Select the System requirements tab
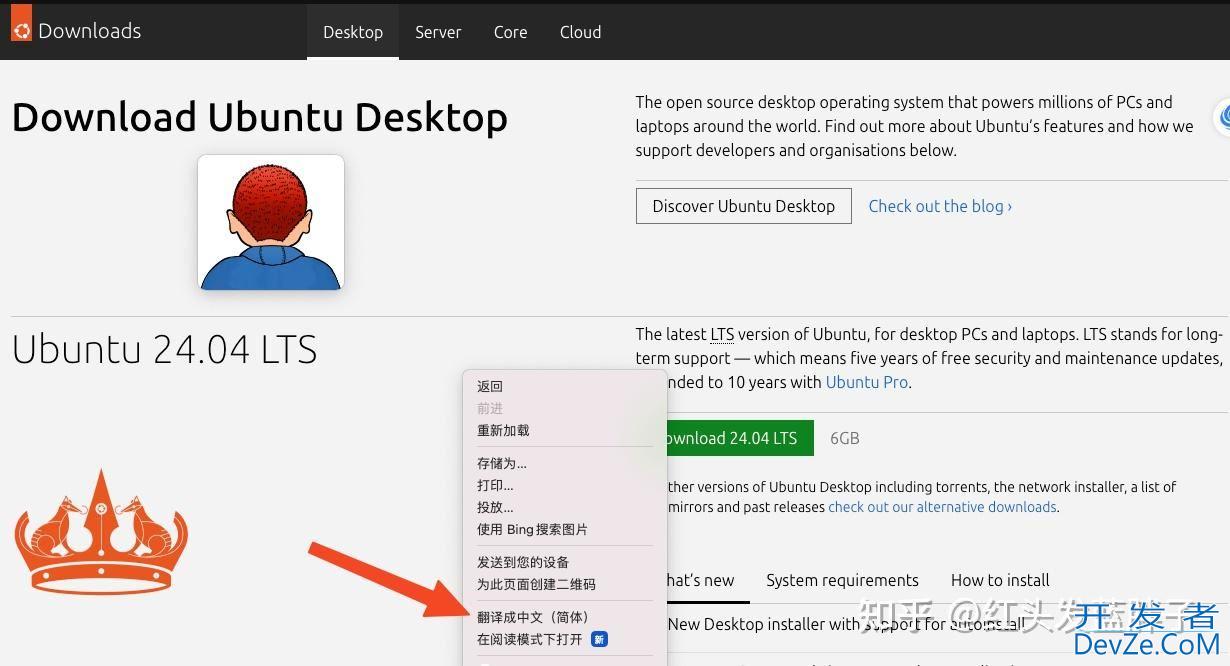Screen dimensions: 1230x666 [x=842, y=580]
